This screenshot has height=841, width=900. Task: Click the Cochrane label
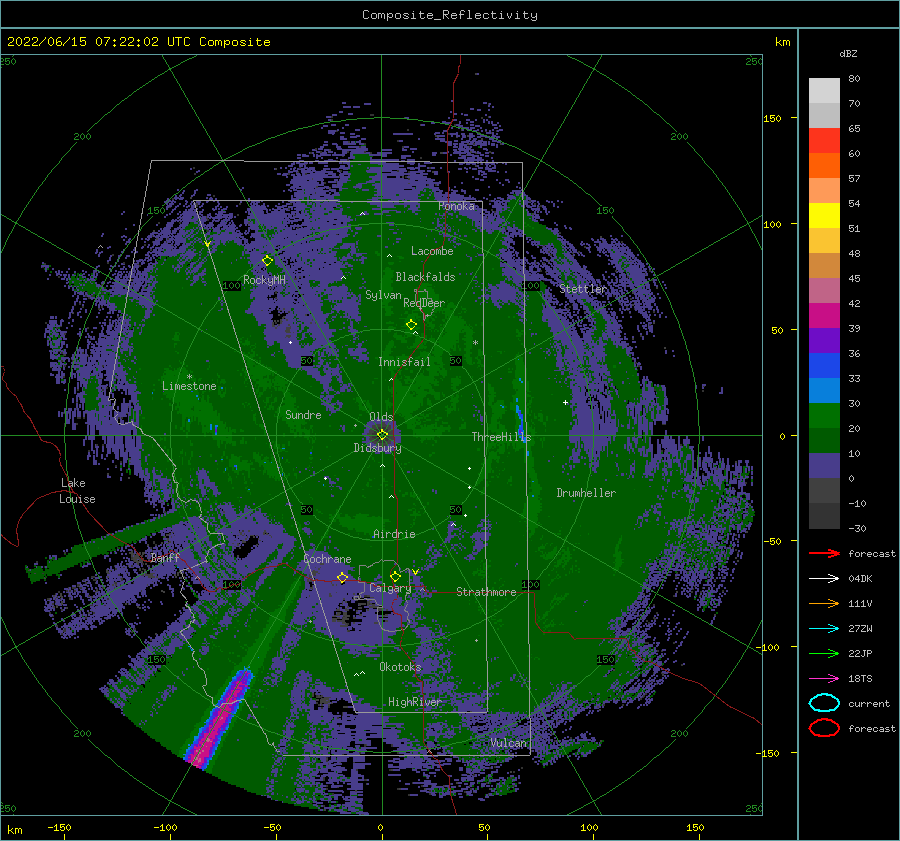[x=327, y=559]
